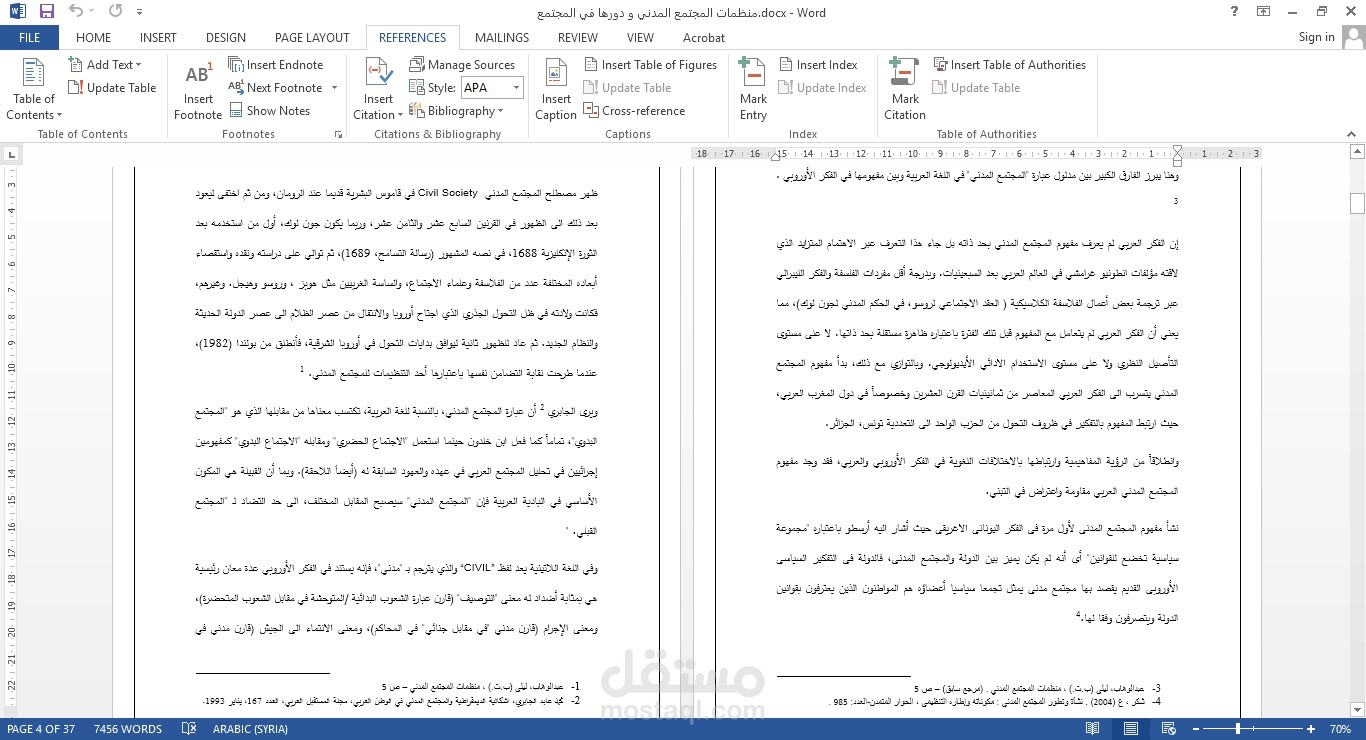Insert a footnote into the document
Image resolution: width=1366 pixels, height=740 pixels.
tap(197, 90)
